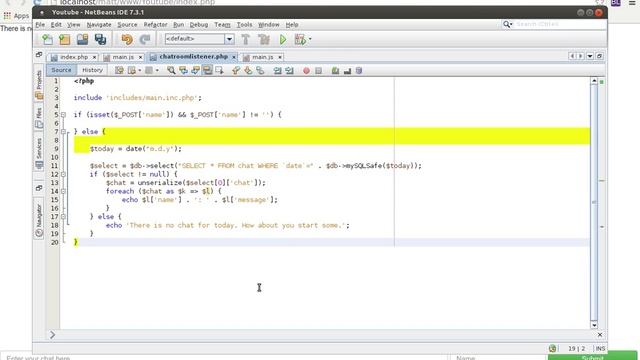Click the Stop Macro Recording square icon
640x360 pixels.
pyautogui.click(x=318, y=71)
